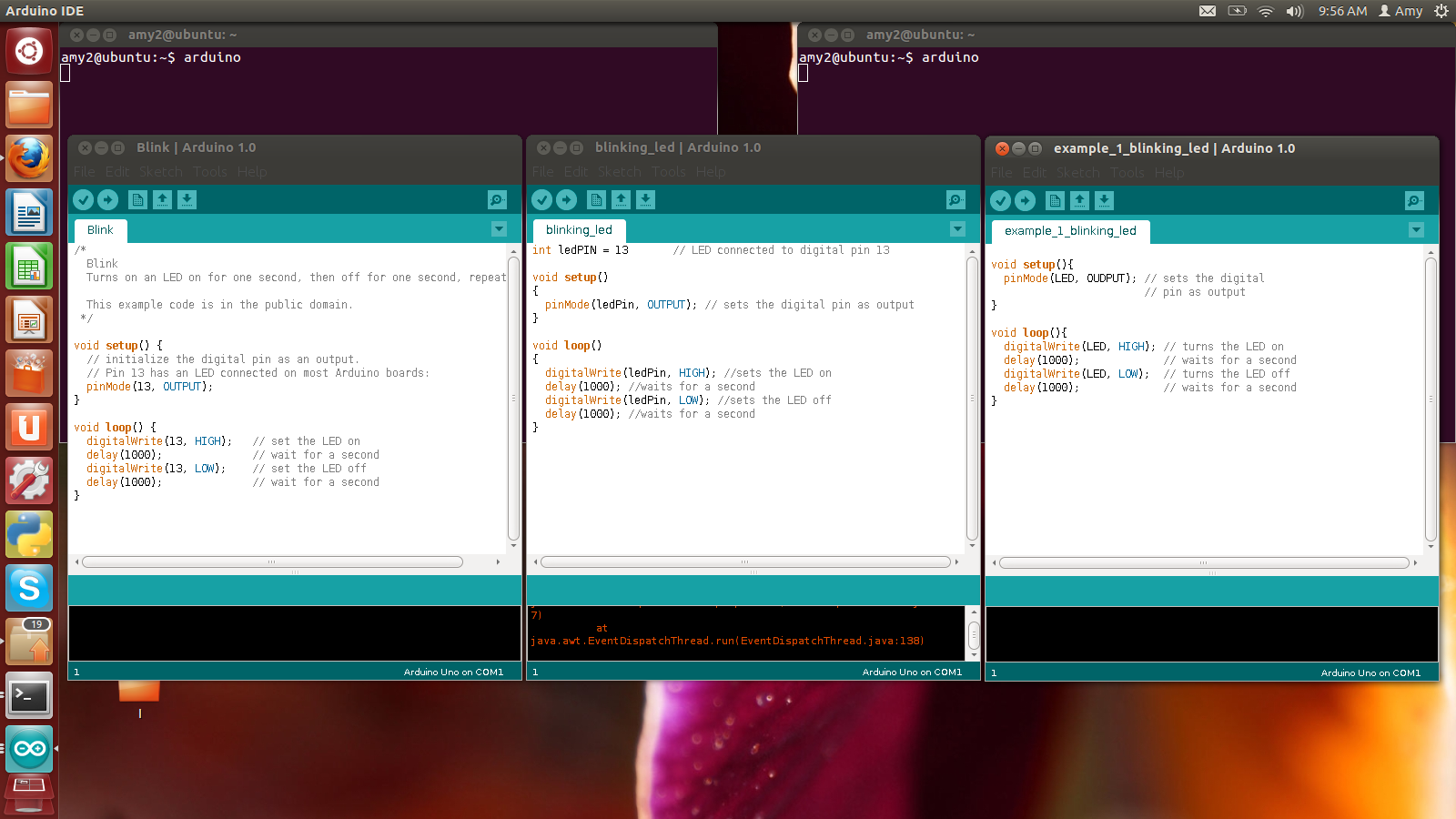This screenshot has height=819, width=1456.
Task: Open Edit menu in blinking_led window
Action: 576,171
